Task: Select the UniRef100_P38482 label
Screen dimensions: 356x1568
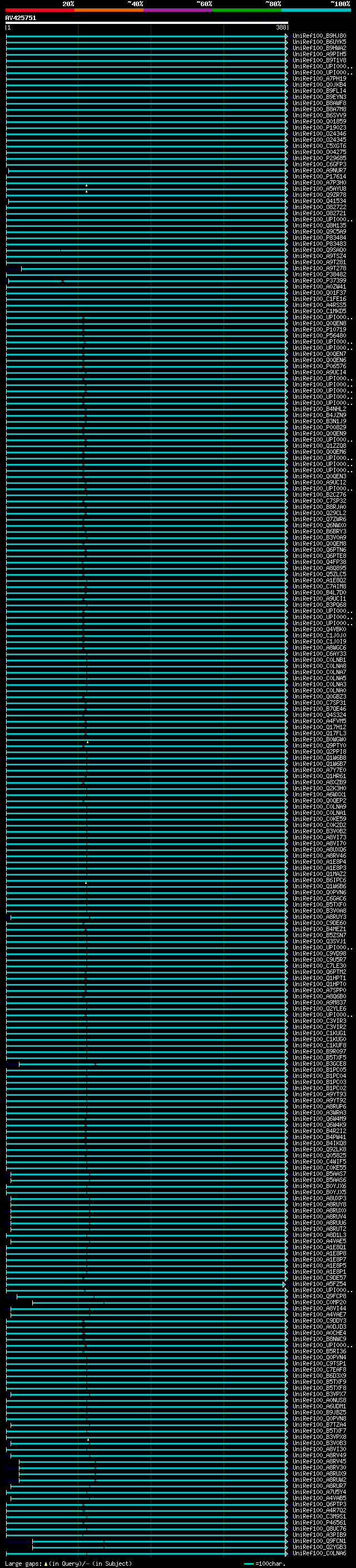Action: pos(319,275)
